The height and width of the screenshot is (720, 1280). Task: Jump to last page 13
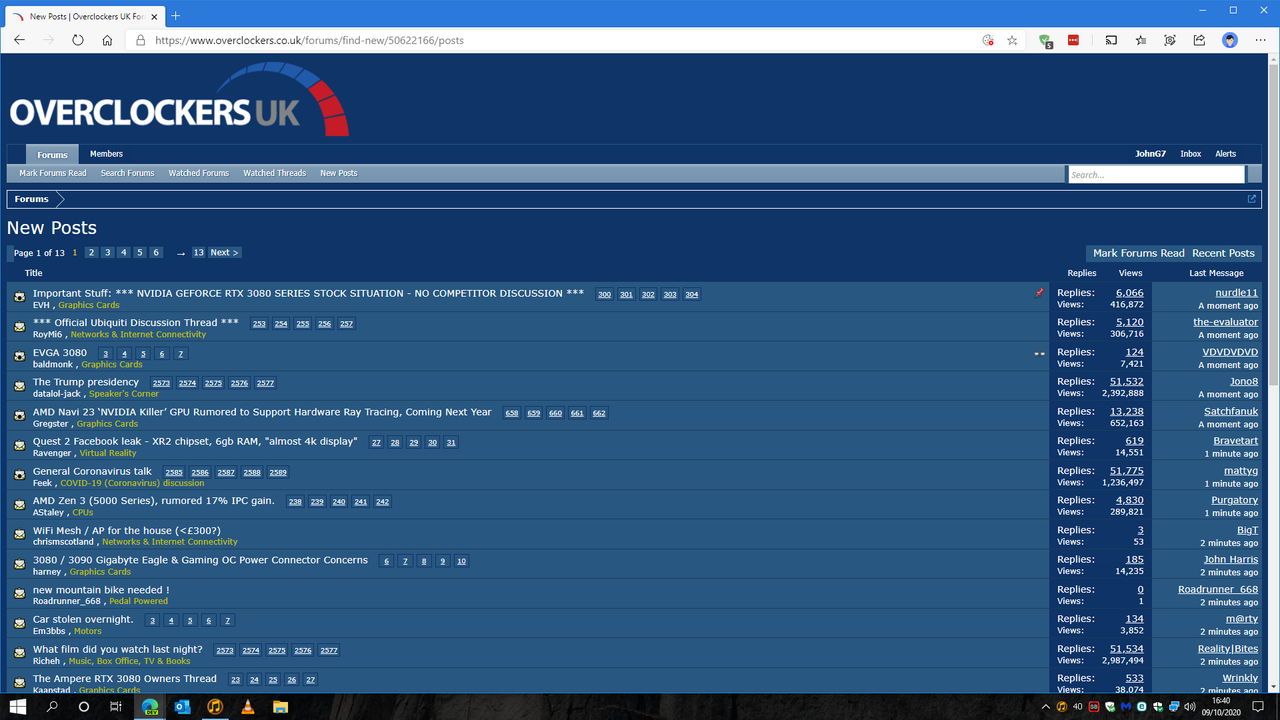point(198,253)
